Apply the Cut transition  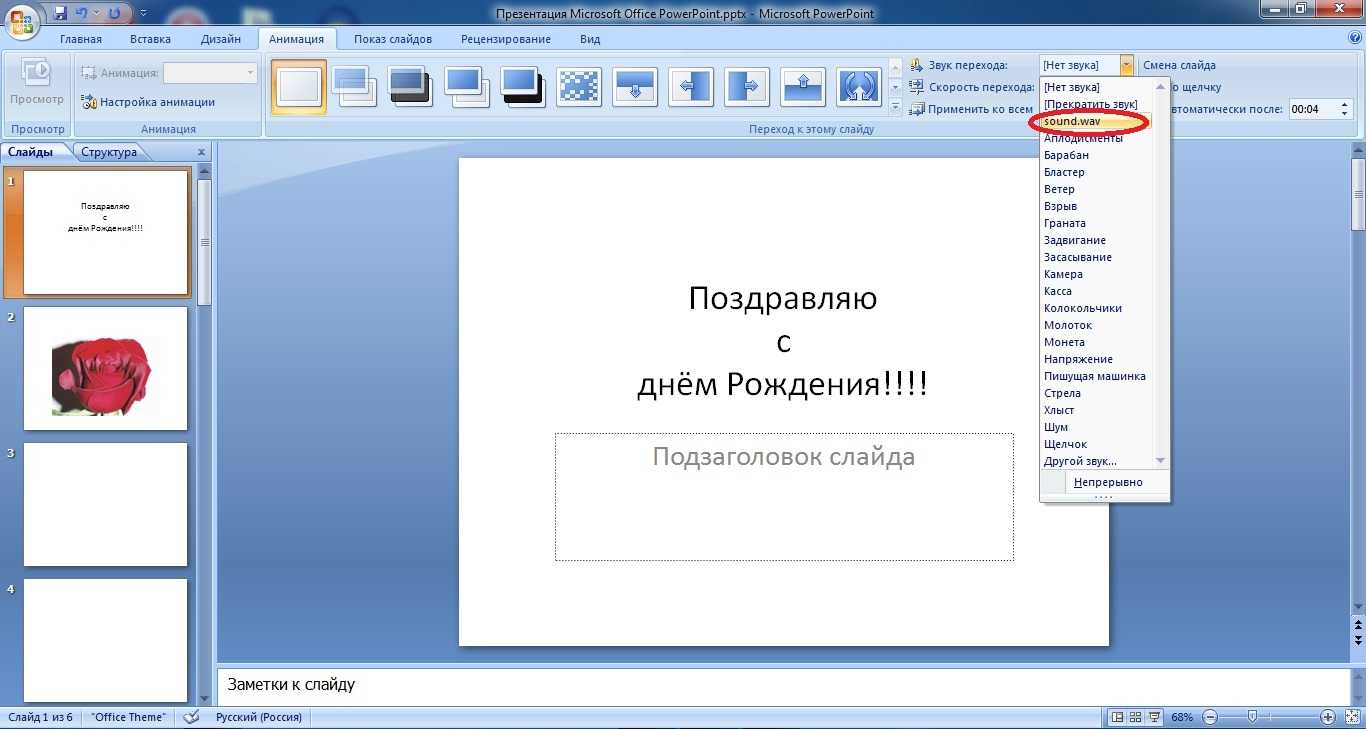click(x=465, y=87)
